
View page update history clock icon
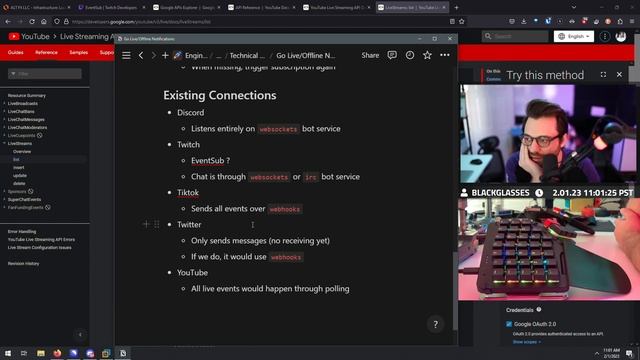(x=409, y=55)
